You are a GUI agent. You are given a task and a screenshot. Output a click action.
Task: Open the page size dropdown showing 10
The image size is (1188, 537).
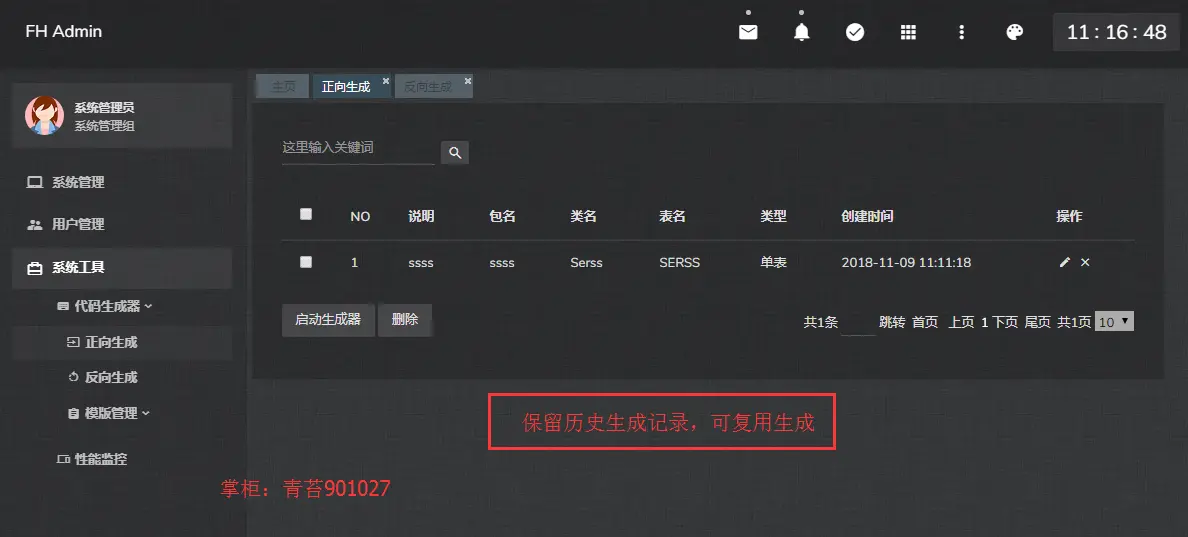coord(1114,322)
